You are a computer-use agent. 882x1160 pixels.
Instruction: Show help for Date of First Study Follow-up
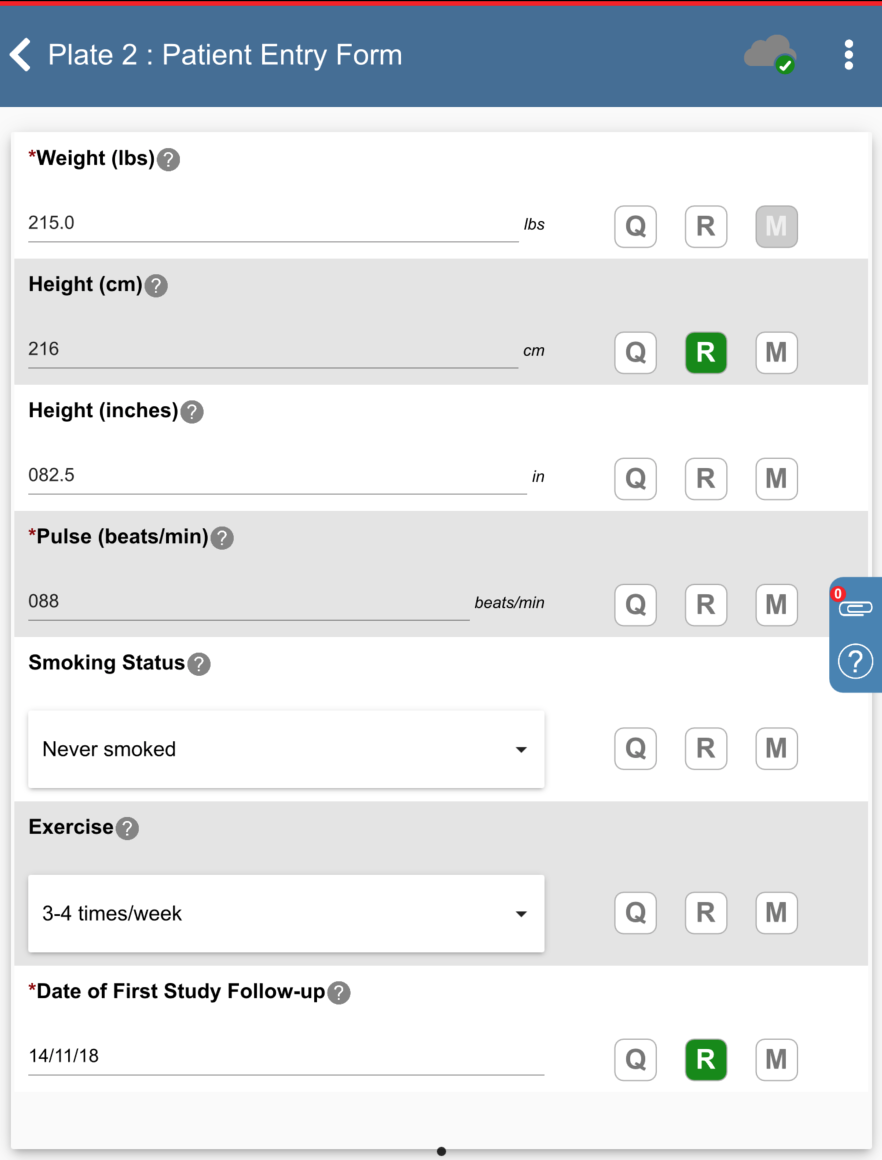click(x=339, y=993)
